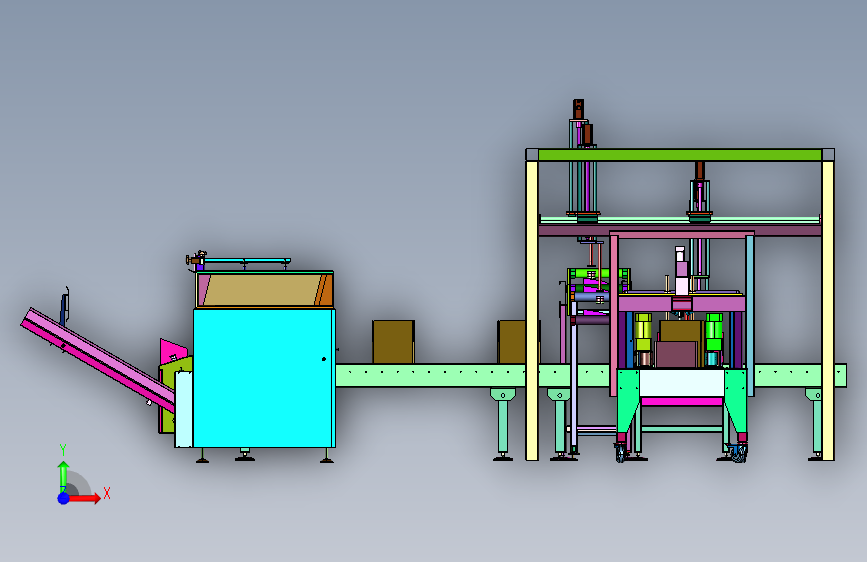The height and width of the screenshot is (562, 867).
Task: Select the teal horizontal rod above the cabinet
Action: coord(247,260)
